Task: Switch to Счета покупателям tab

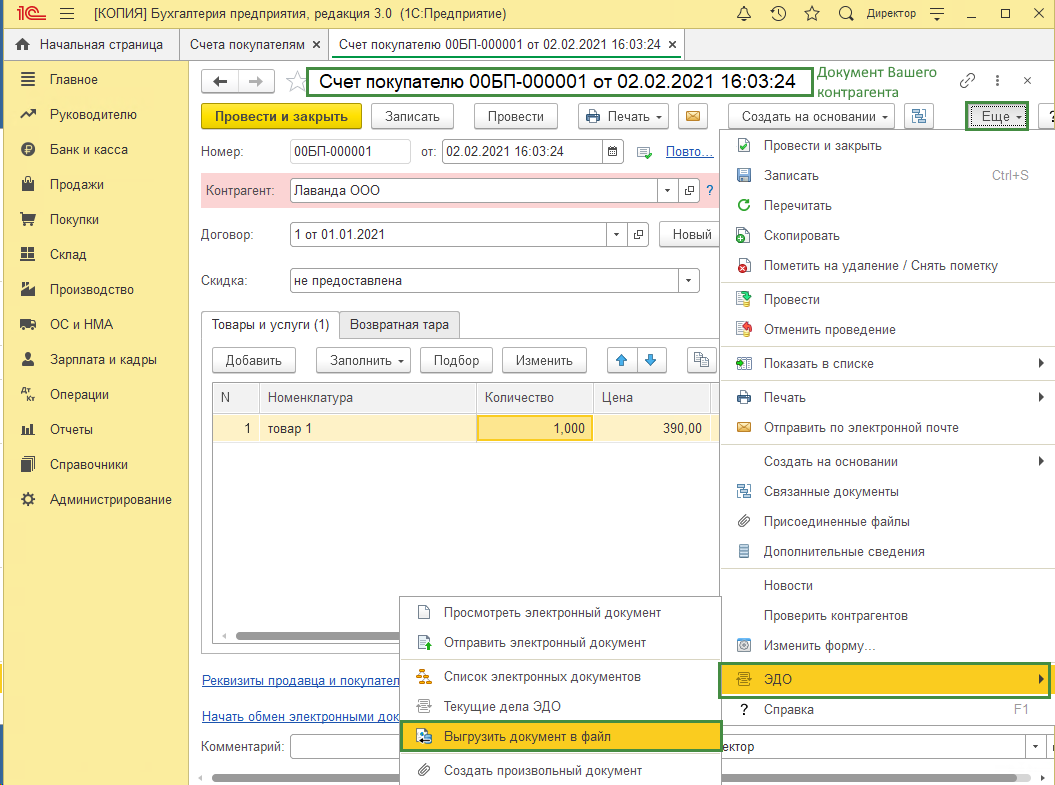Action: (247, 44)
